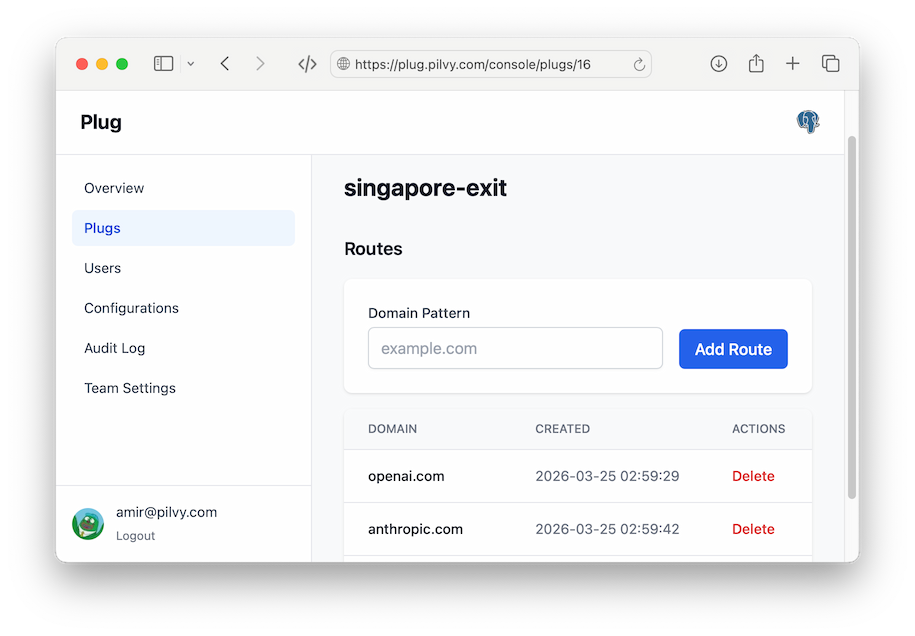Show the tab overview icon
915x636 pixels.
tap(830, 63)
